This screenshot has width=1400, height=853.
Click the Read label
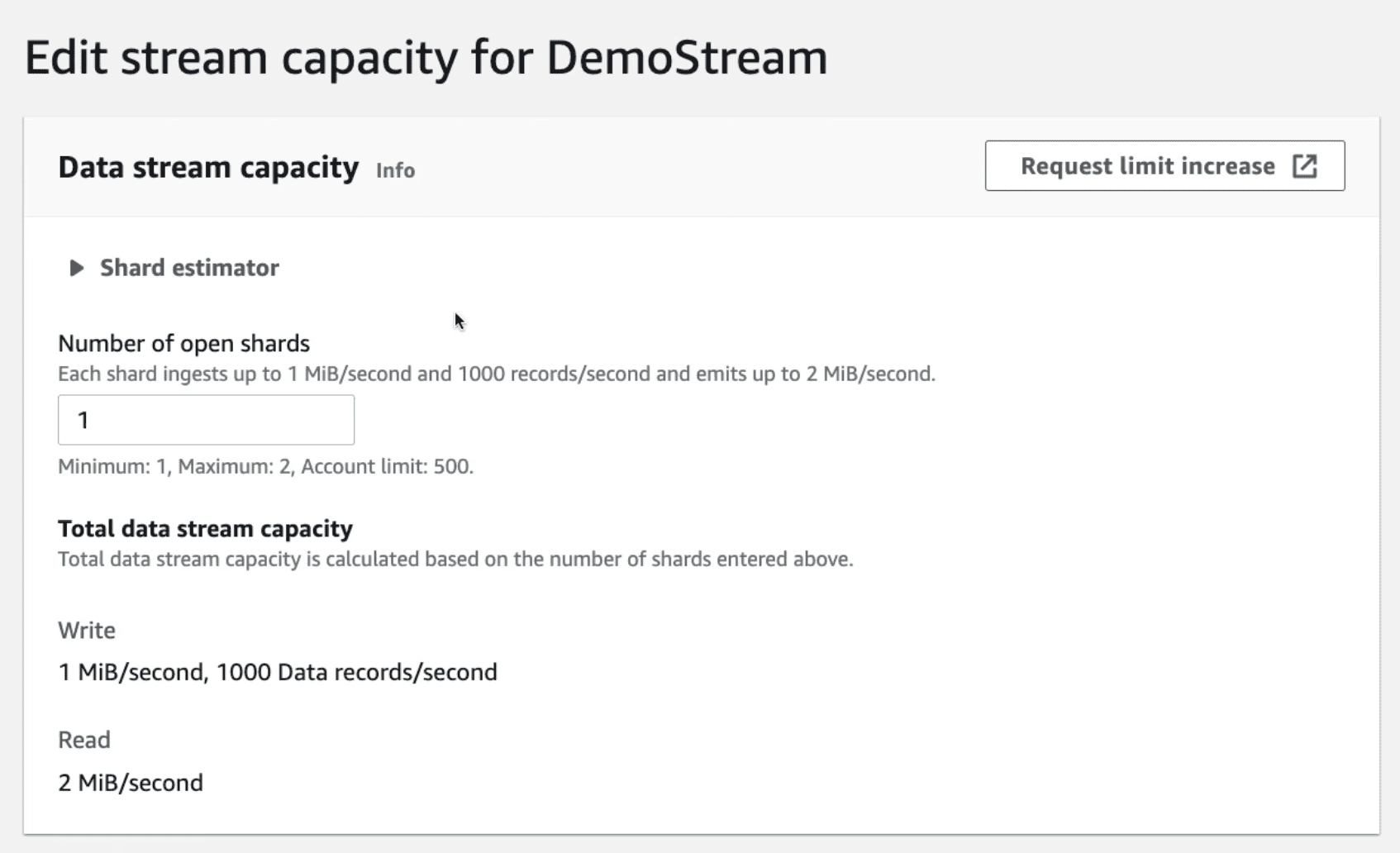pyautogui.click(x=84, y=739)
